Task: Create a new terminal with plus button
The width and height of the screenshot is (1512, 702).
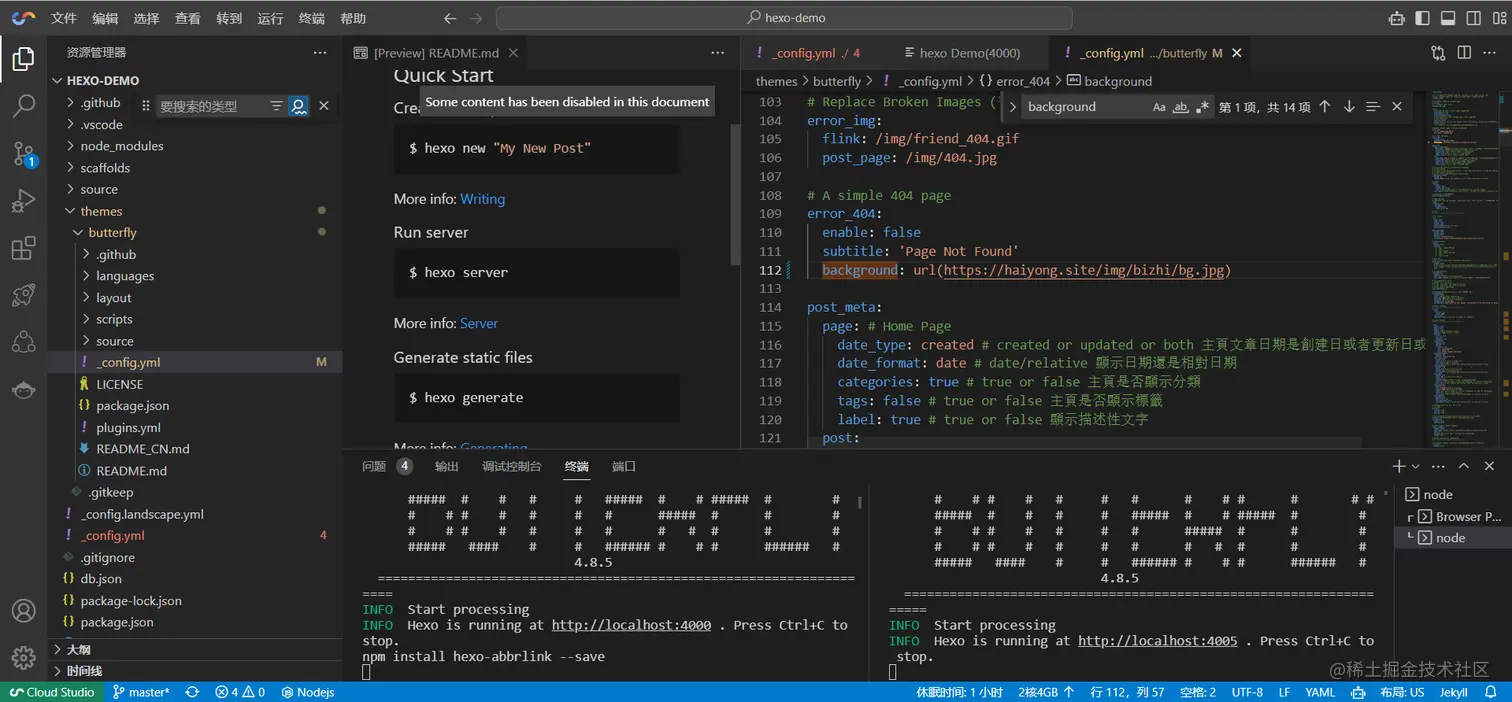Action: pyautogui.click(x=1399, y=466)
